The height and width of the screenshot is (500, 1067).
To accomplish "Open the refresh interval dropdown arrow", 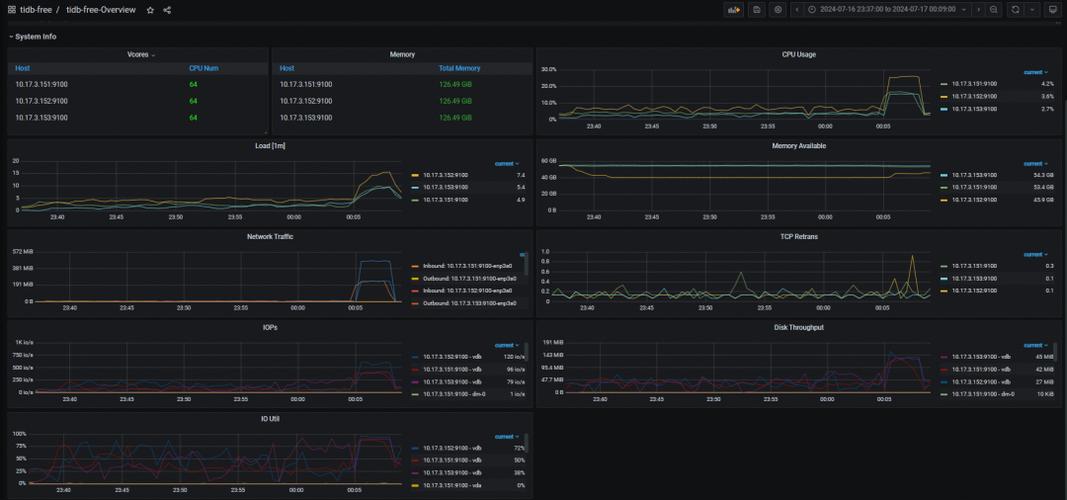I will pos(1032,10).
